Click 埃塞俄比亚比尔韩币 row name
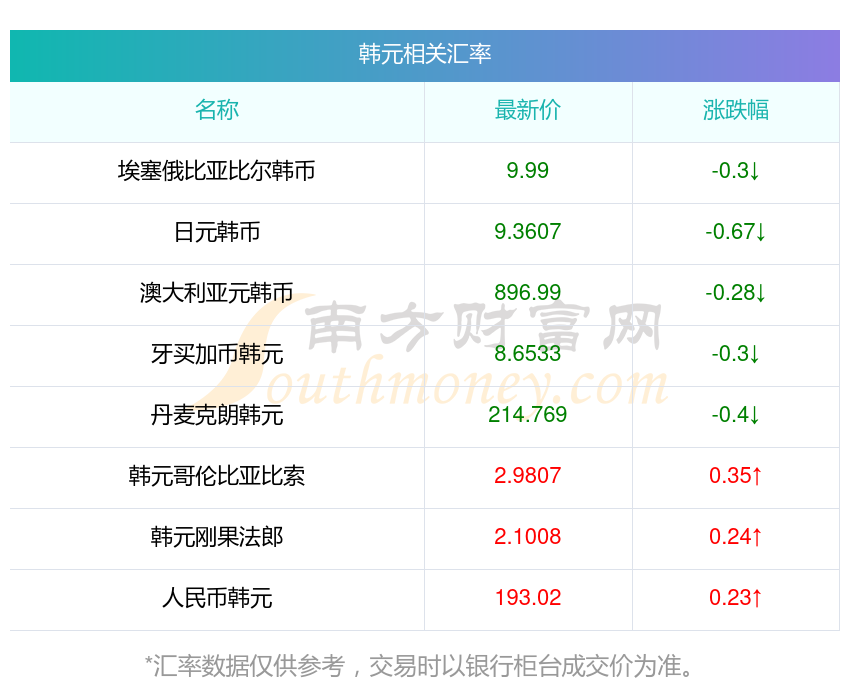The image size is (850, 698). point(217,171)
